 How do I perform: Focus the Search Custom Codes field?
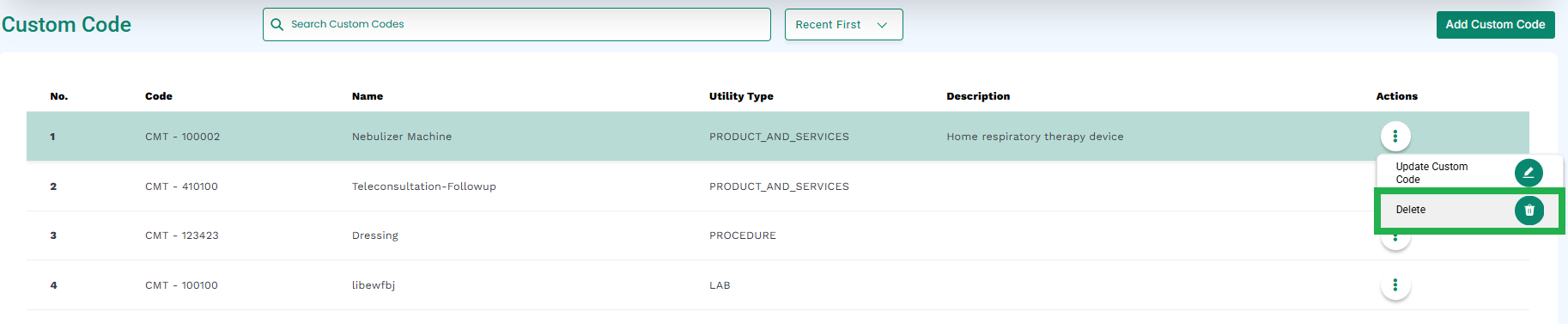tap(517, 24)
